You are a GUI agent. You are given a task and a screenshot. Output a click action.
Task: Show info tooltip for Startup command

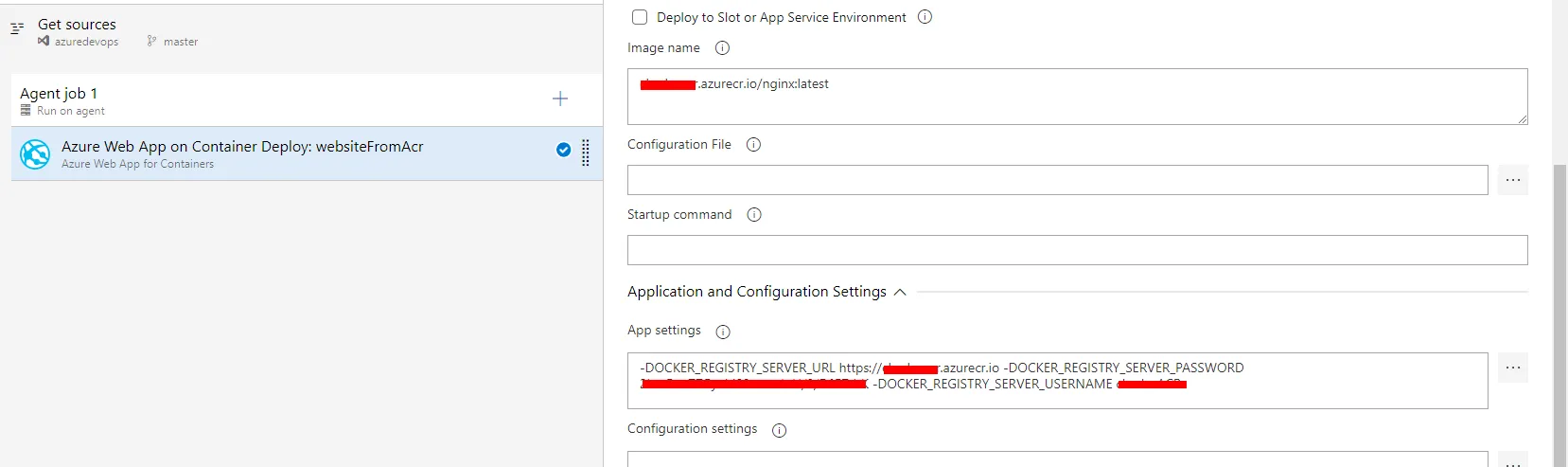754,215
